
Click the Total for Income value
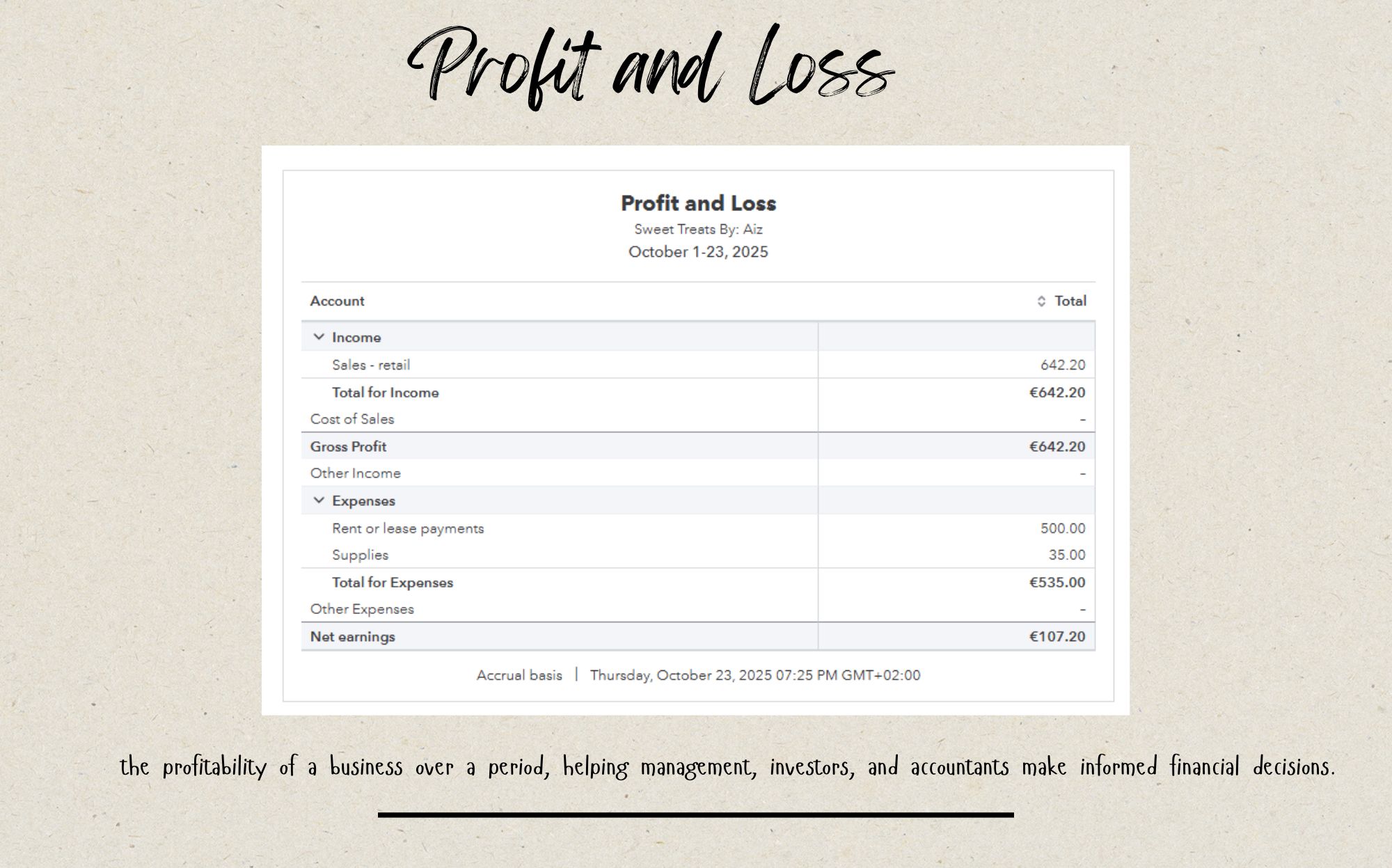(x=1057, y=393)
